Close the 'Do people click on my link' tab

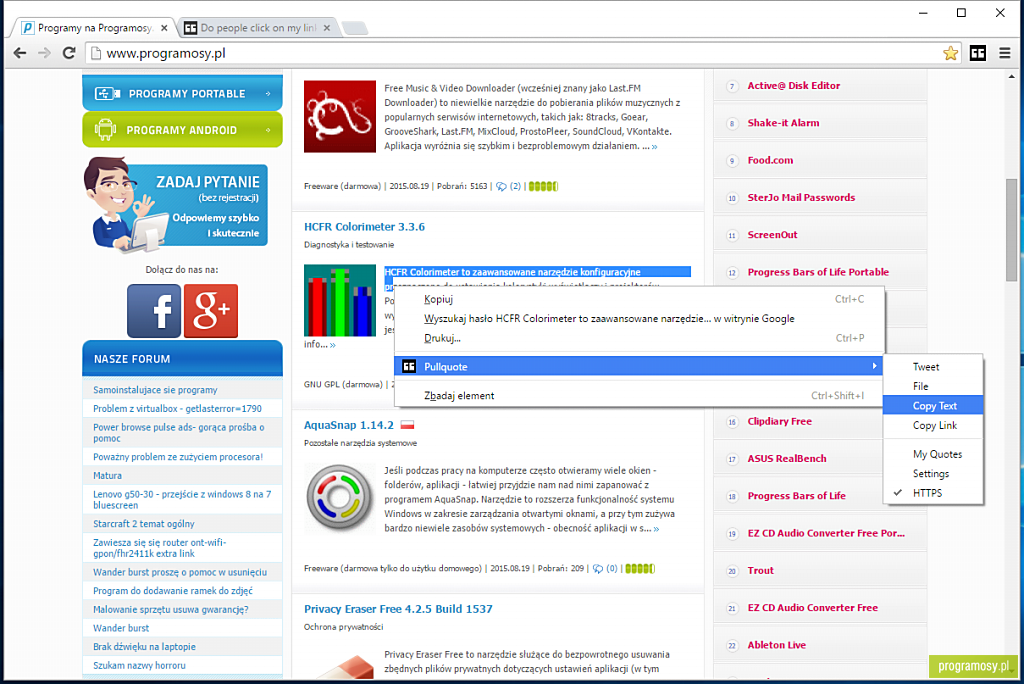click(x=327, y=27)
